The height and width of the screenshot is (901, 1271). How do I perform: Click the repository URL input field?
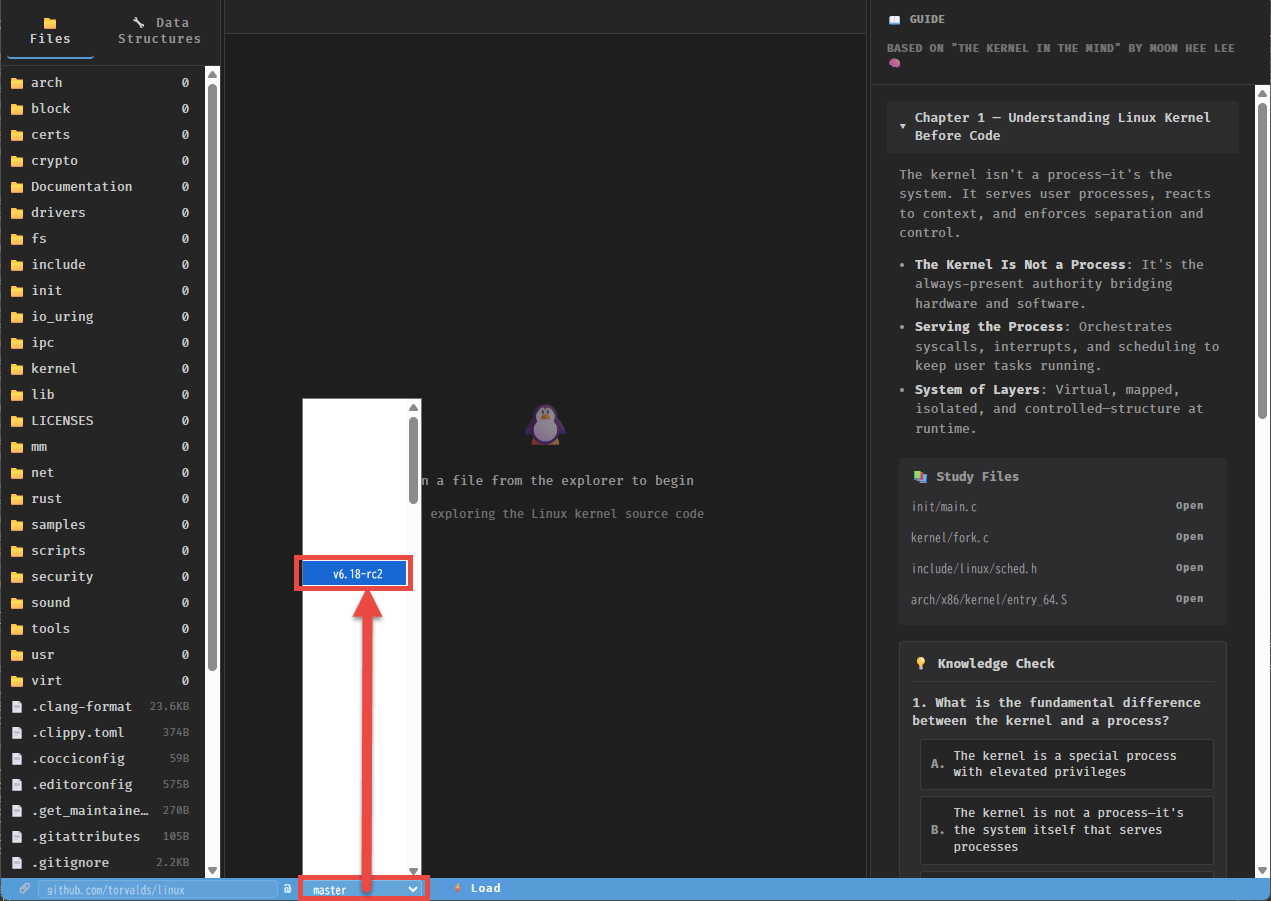point(157,889)
